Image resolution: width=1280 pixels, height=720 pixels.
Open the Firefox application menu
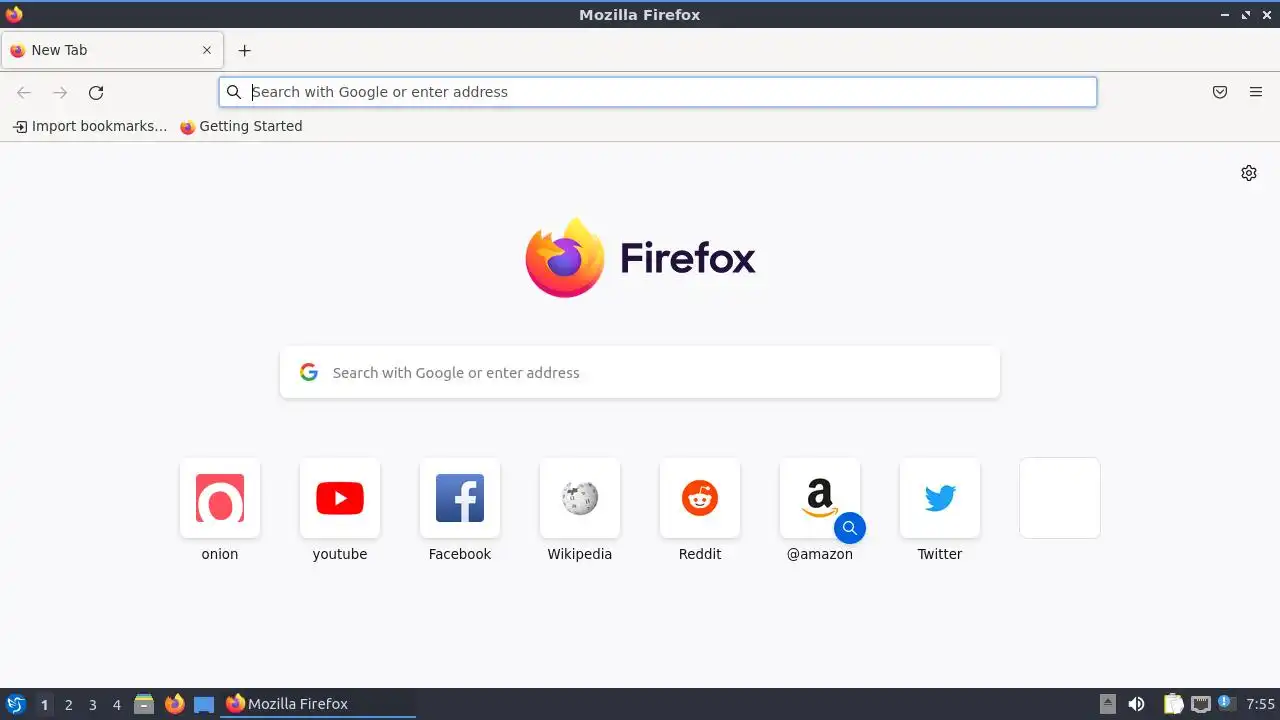(1256, 92)
